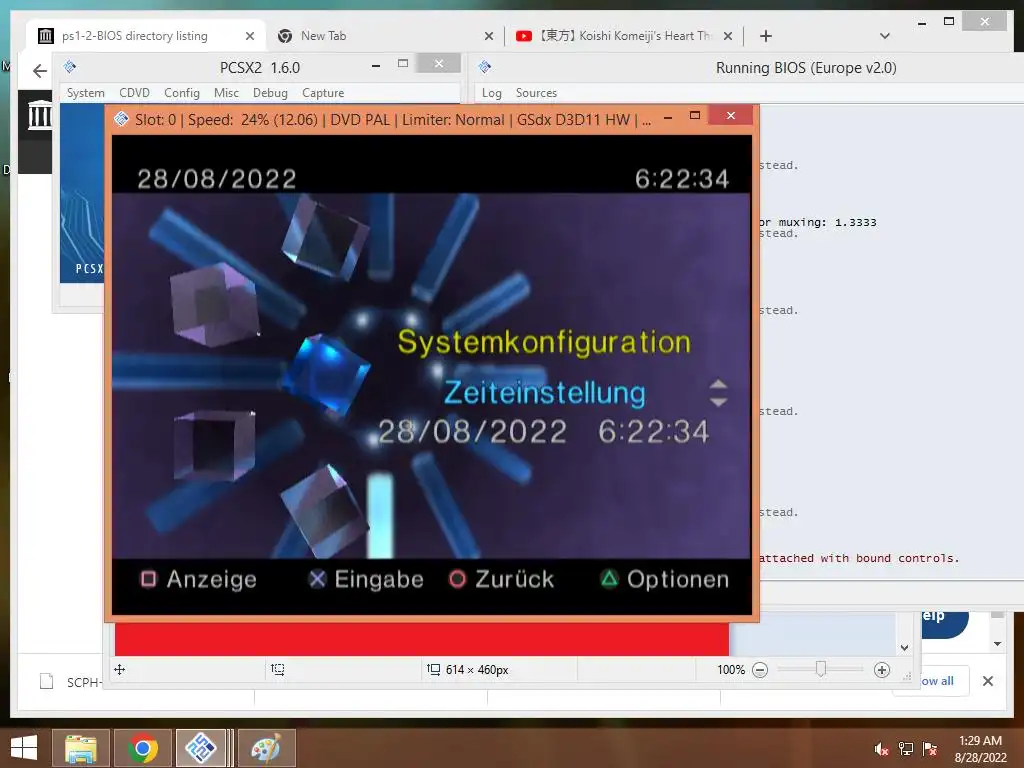
Task: Close the Koishi Komeiji YouTube tab
Action: tap(728, 36)
